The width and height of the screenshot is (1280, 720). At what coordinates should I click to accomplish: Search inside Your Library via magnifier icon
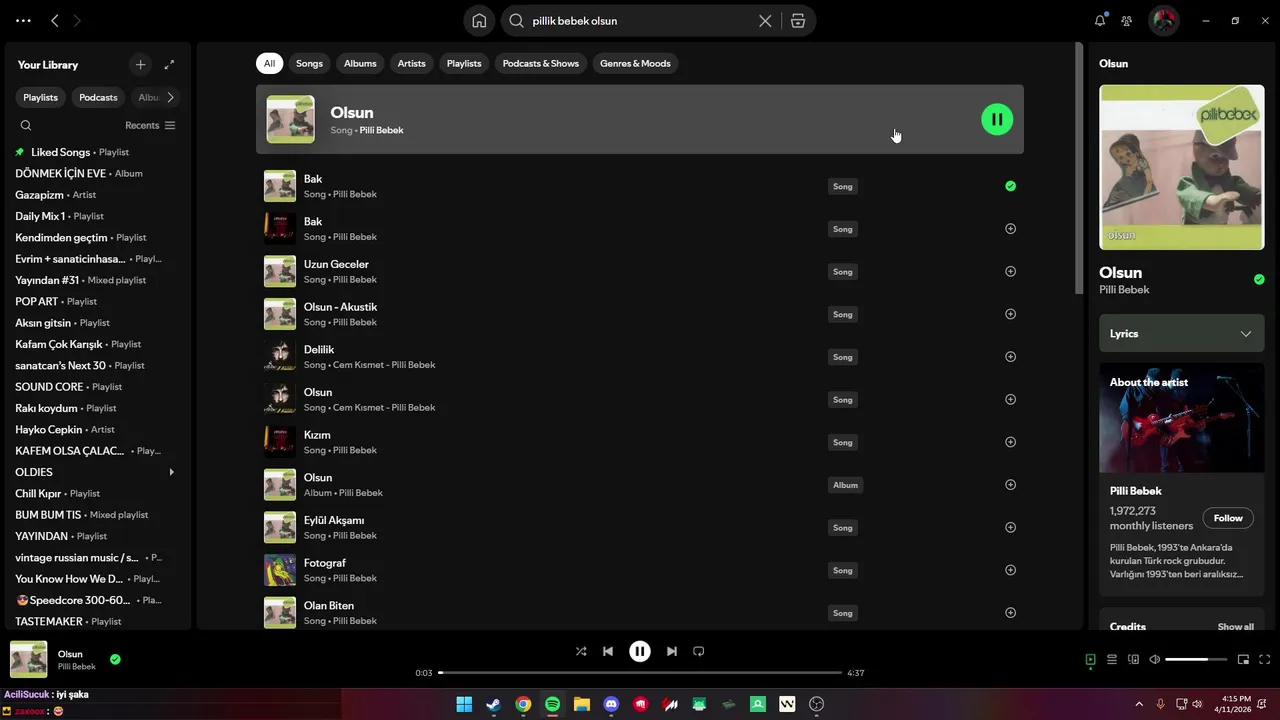click(26, 125)
